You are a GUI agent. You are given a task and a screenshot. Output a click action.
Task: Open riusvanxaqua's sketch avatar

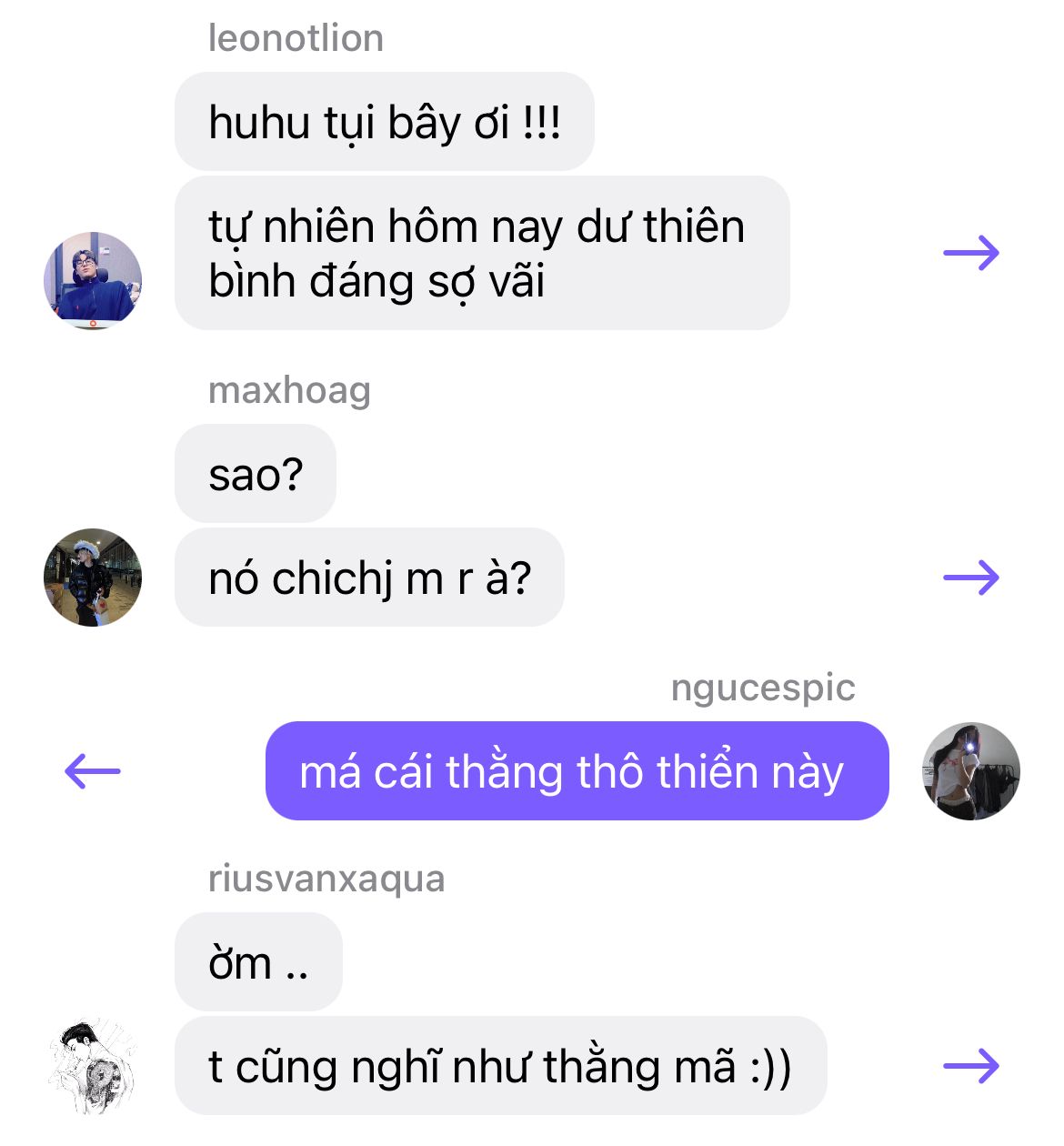[93, 1066]
